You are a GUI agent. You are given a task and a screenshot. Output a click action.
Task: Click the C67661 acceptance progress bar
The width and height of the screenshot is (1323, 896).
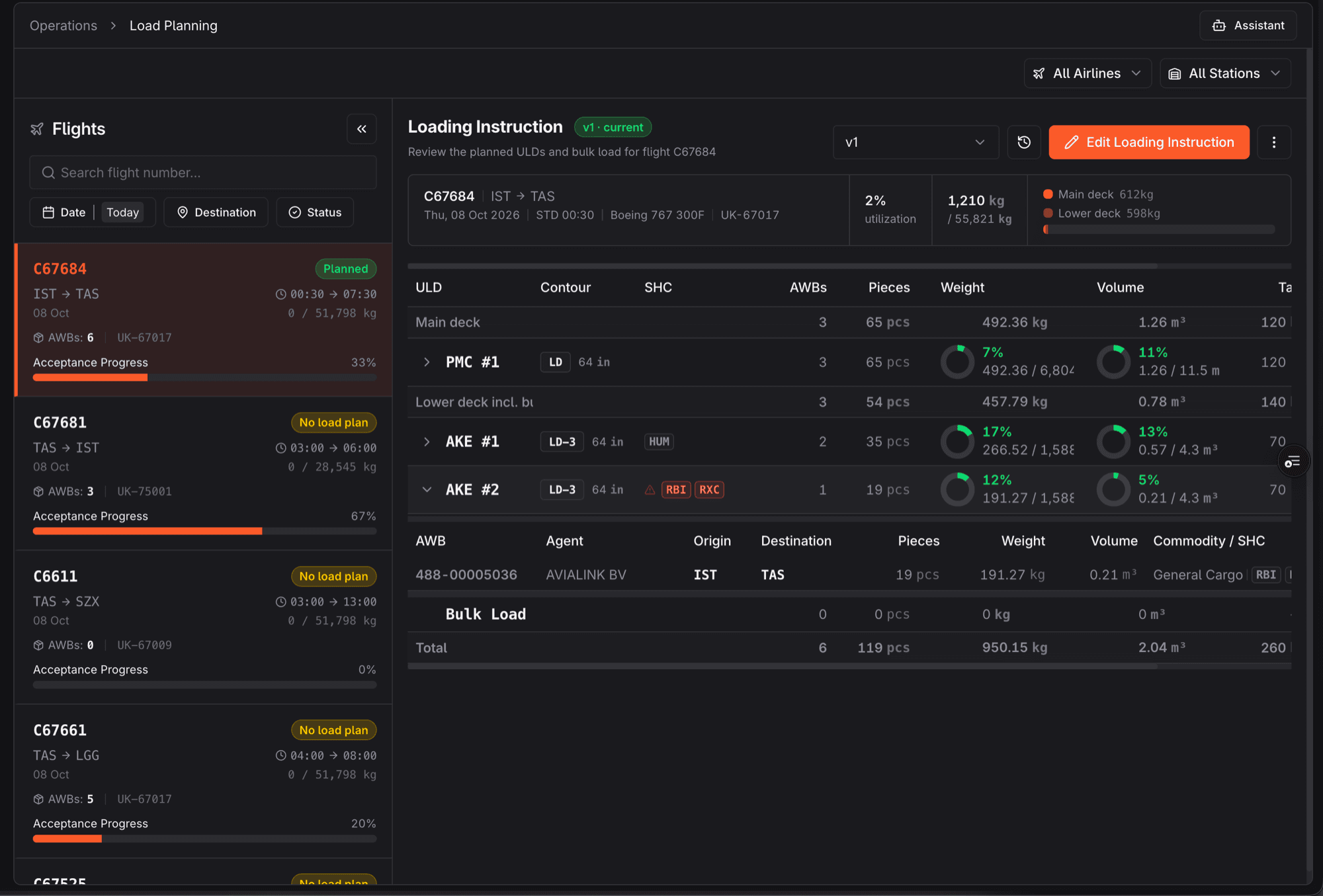pos(205,838)
